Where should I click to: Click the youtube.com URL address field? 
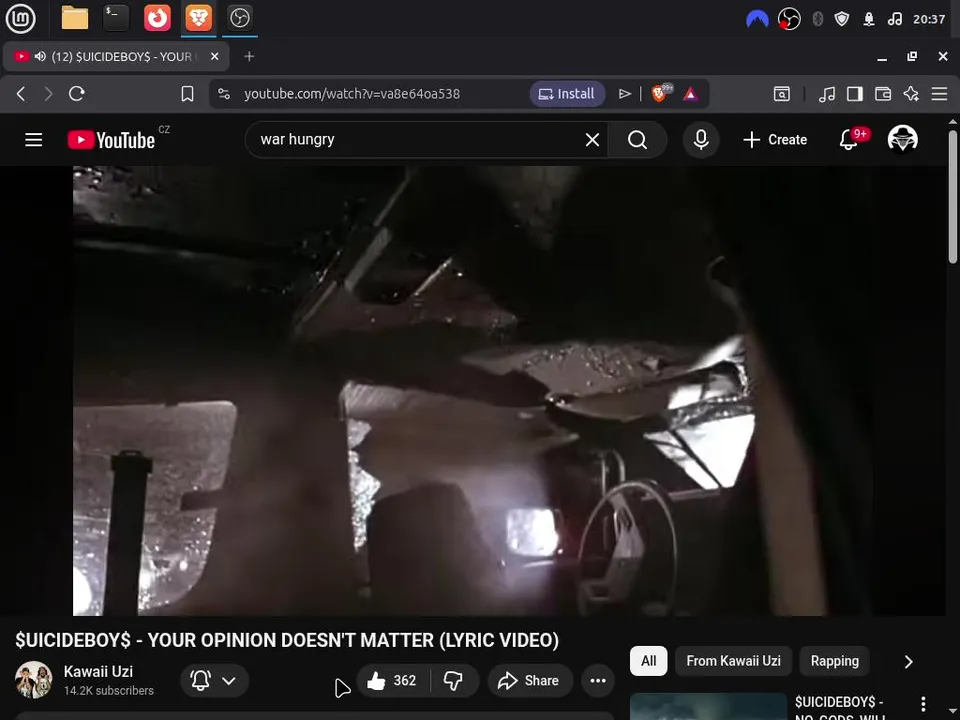[352, 94]
